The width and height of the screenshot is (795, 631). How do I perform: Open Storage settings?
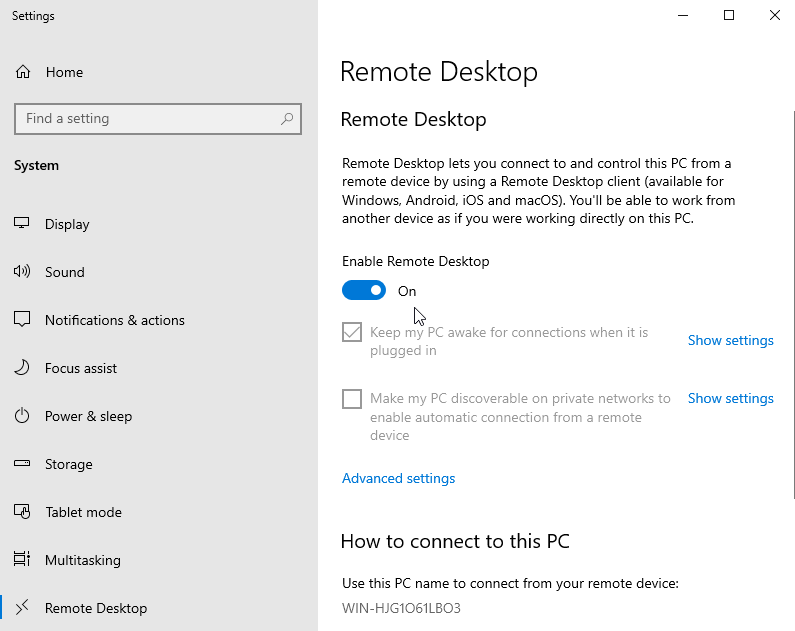pyautogui.click(x=159, y=464)
